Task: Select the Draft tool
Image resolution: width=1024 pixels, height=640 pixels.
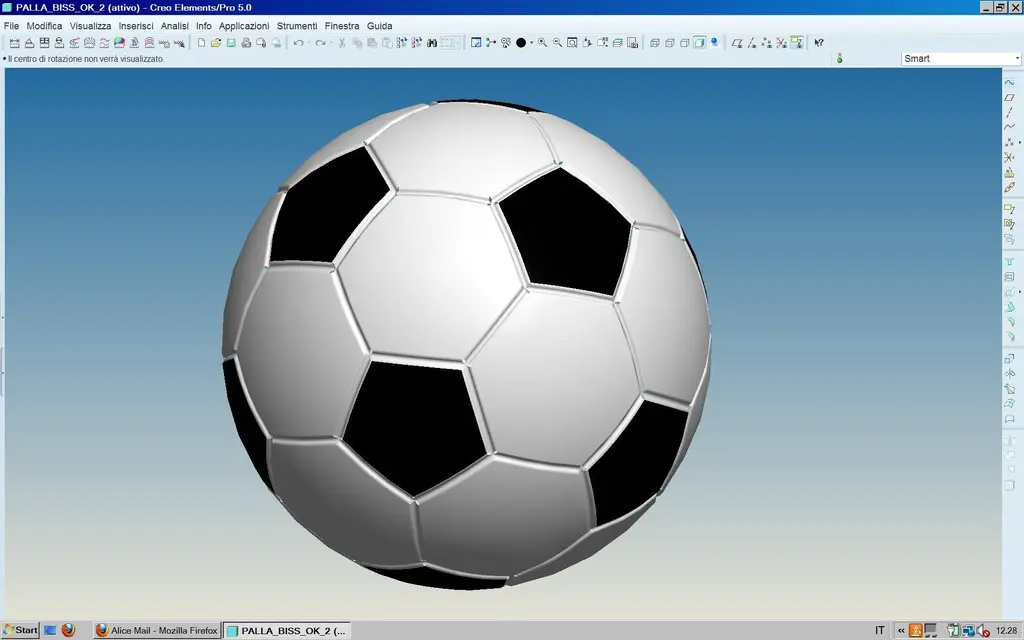Action: point(1009,307)
